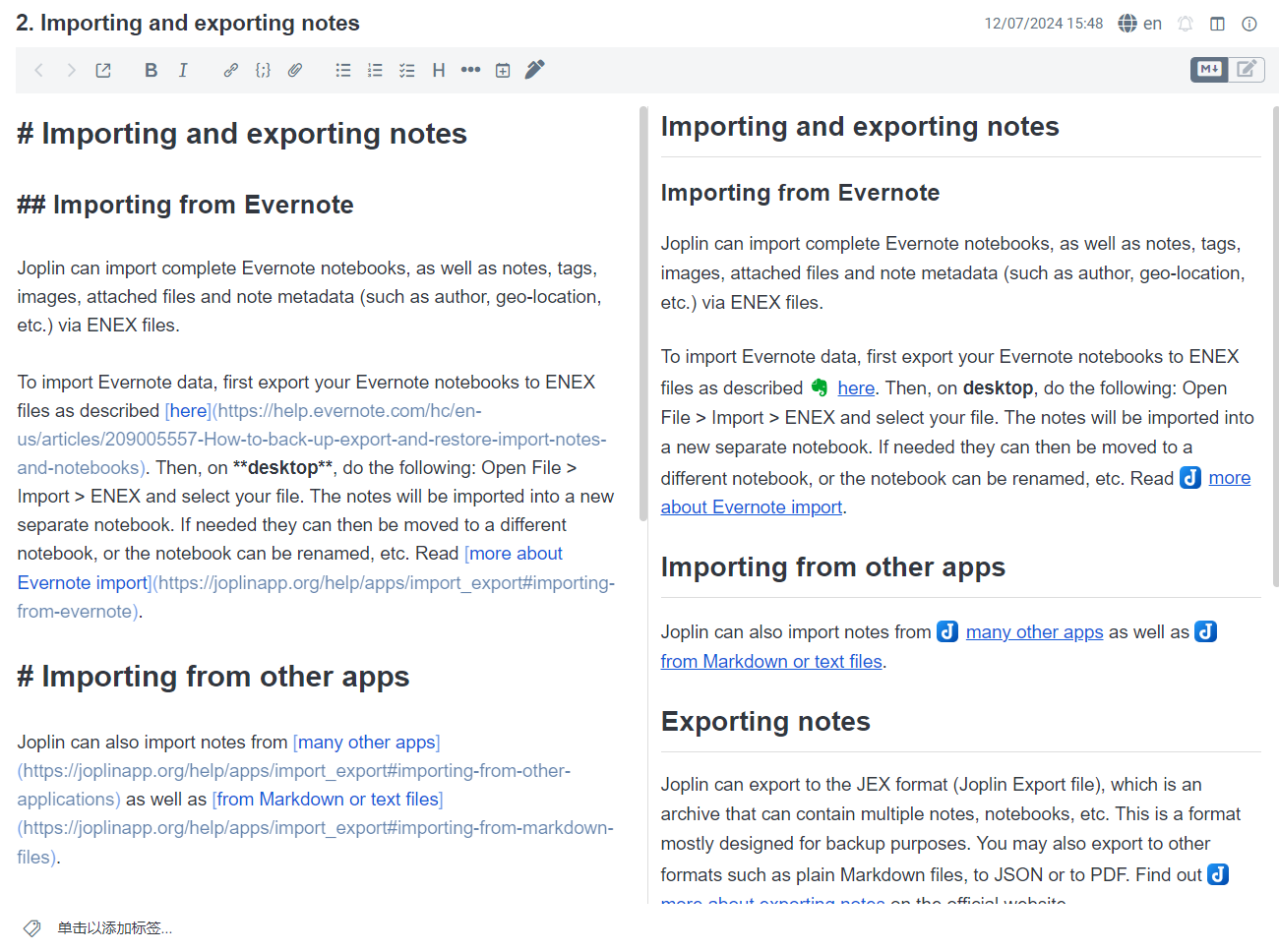
Task: Insert the current date and time
Action: [503, 70]
